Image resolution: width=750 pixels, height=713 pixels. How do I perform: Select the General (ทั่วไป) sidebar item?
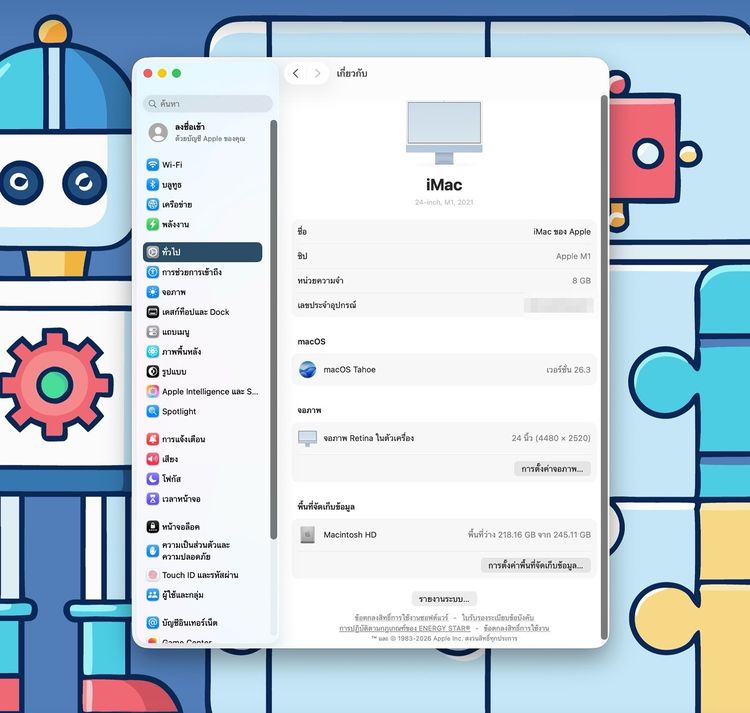(x=202, y=252)
